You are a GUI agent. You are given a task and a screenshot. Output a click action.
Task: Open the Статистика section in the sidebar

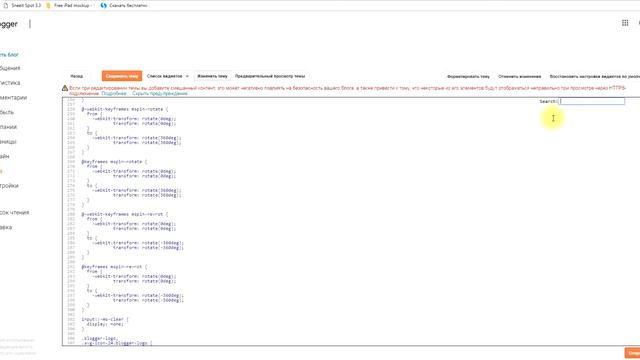coord(10,83)
